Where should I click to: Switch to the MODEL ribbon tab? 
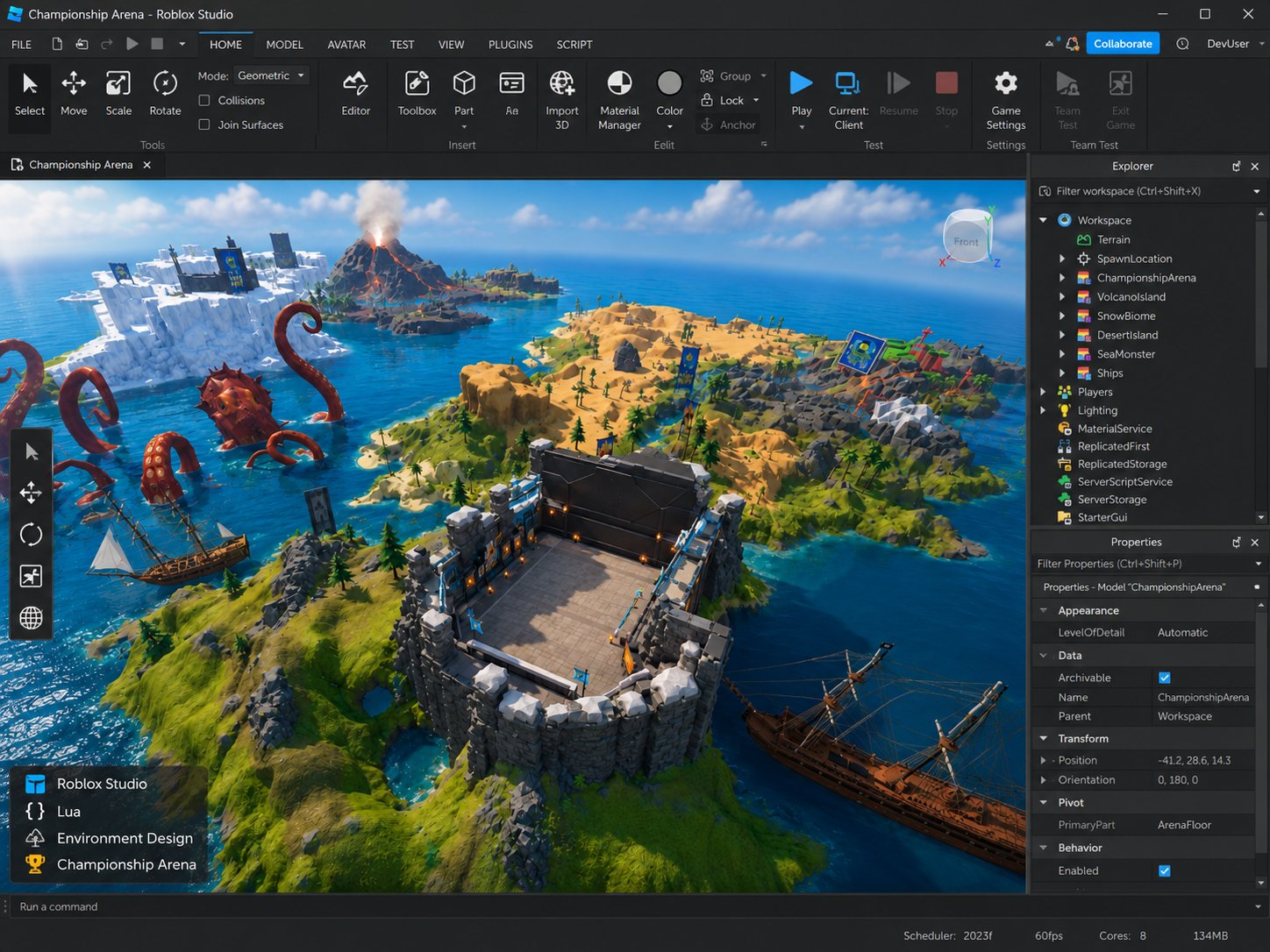pos(284,44)
